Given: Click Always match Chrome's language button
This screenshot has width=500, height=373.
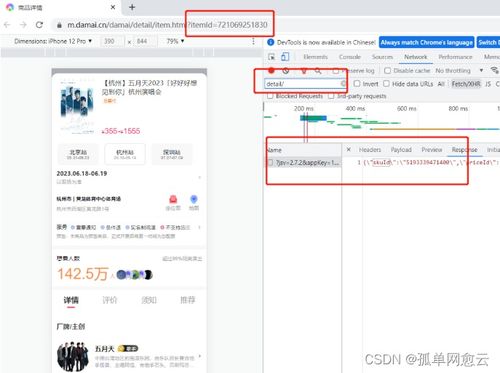Looking at the screenshot, I should [x=426, y=42].
